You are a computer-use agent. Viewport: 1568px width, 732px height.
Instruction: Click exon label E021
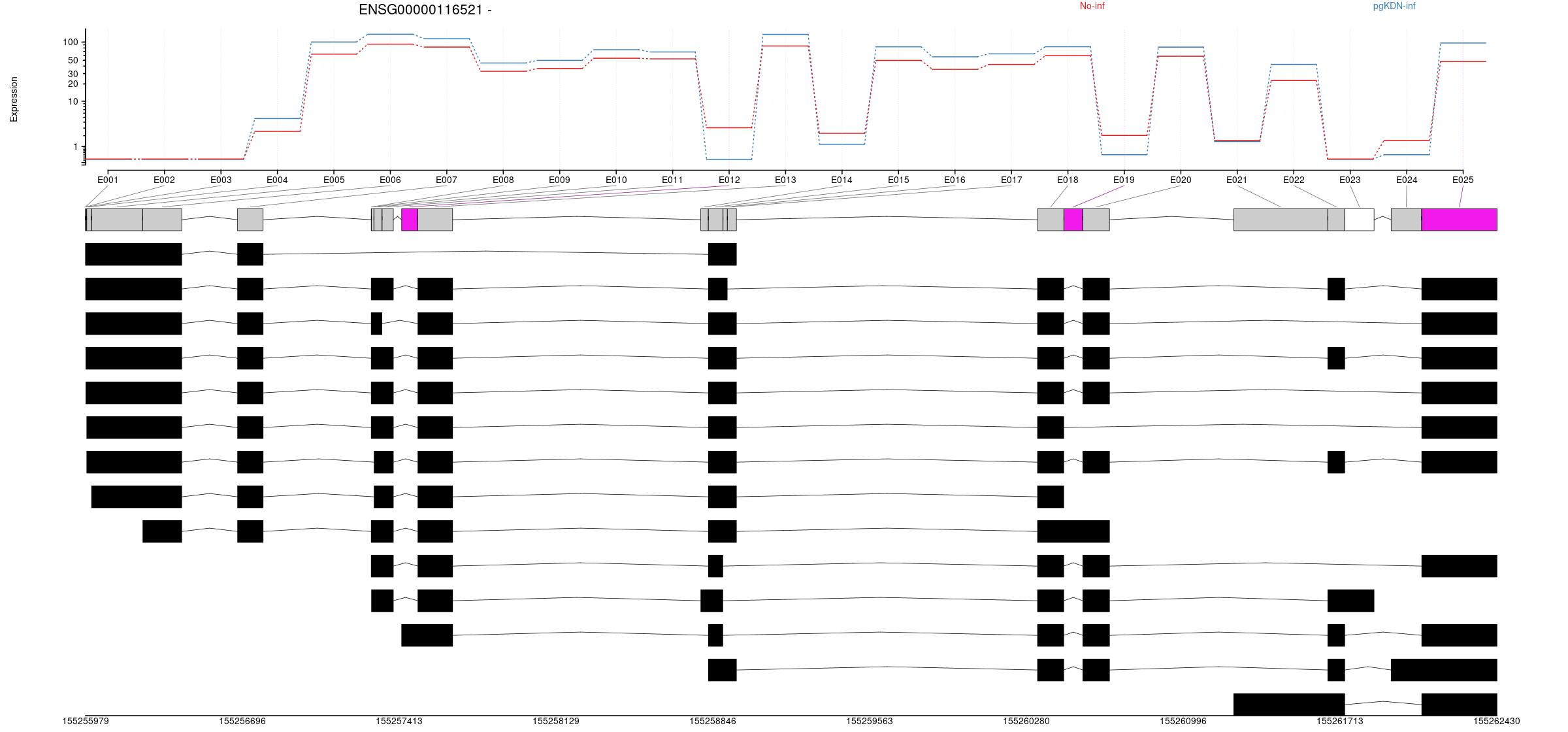[1237, 180]
